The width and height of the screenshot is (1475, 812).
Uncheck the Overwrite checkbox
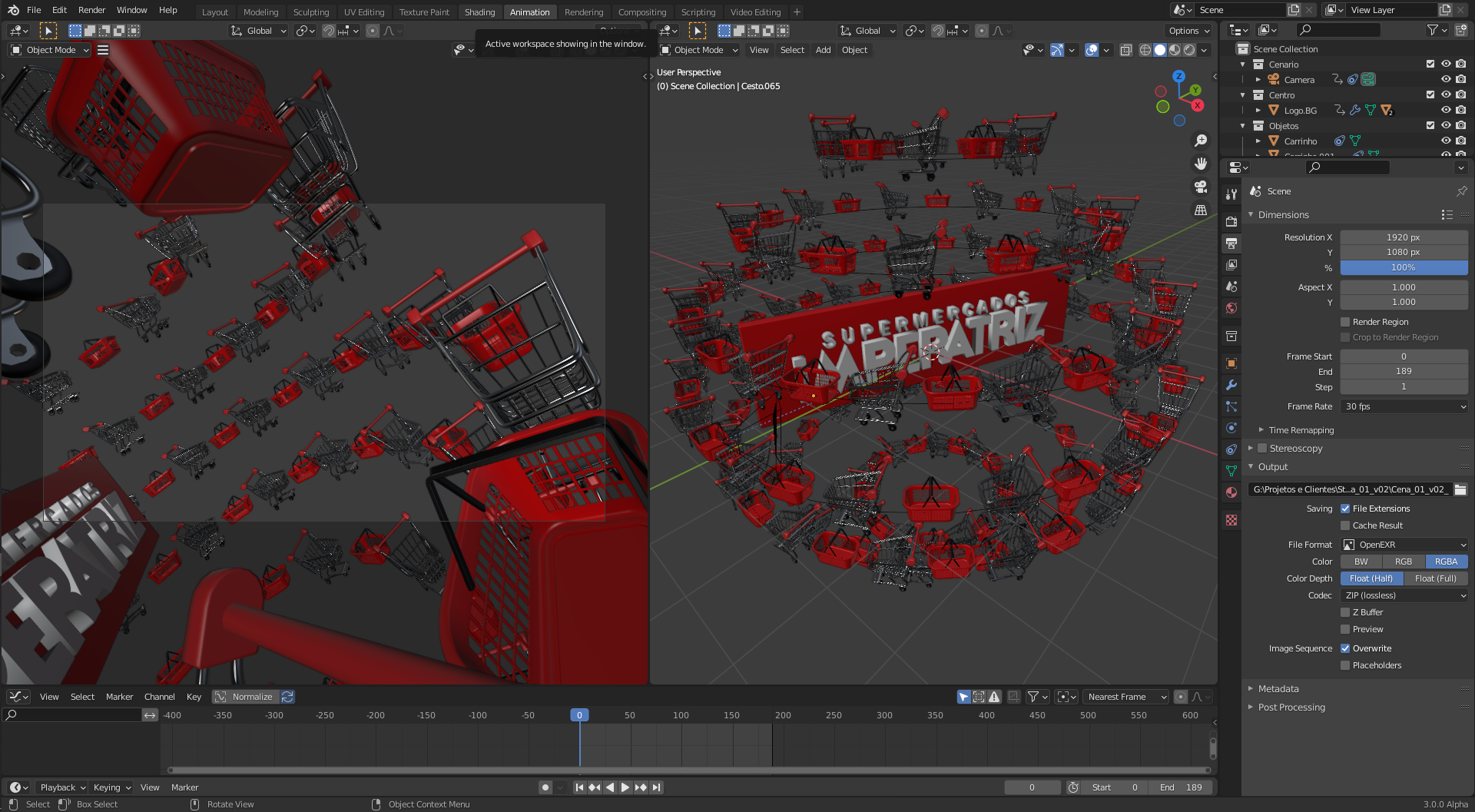point(1345,648)
